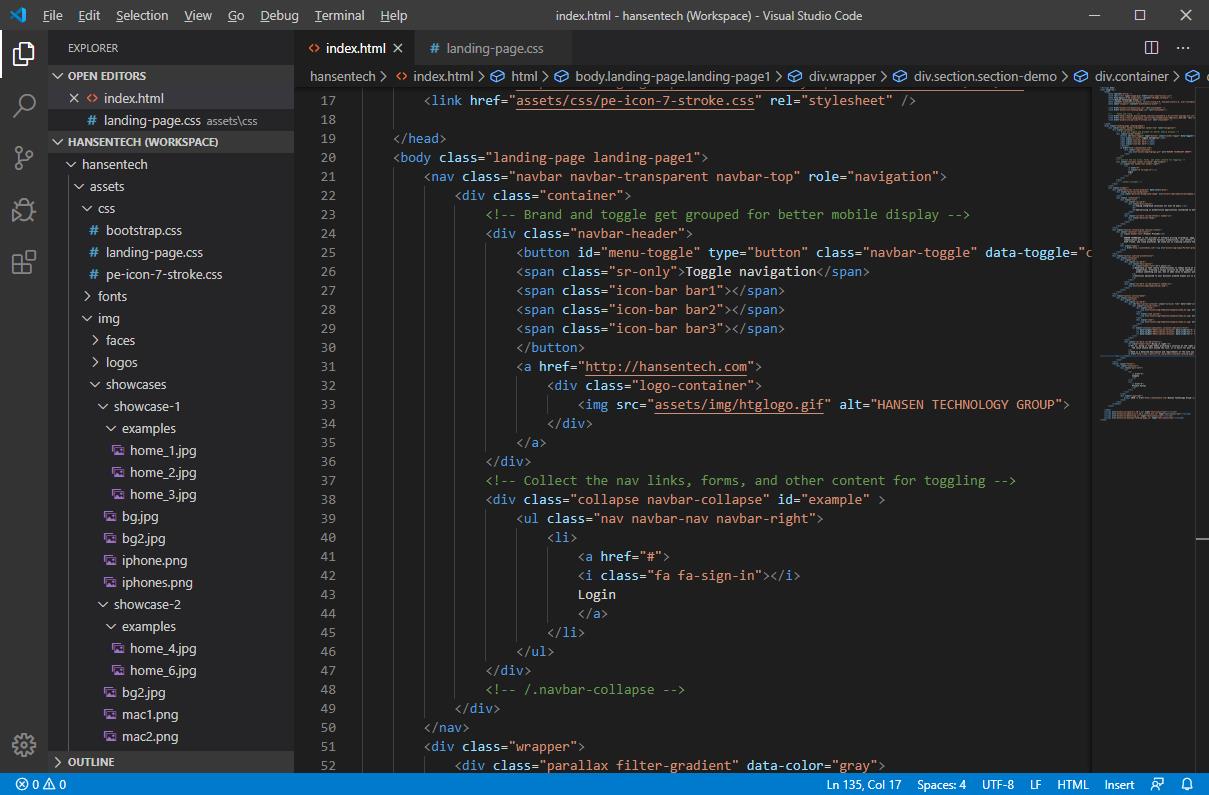Image resolution: width=1209 pixels, height=795 pixels.
Task: Collapse the showcase-1 folder
Action: (x=146, y=406)
